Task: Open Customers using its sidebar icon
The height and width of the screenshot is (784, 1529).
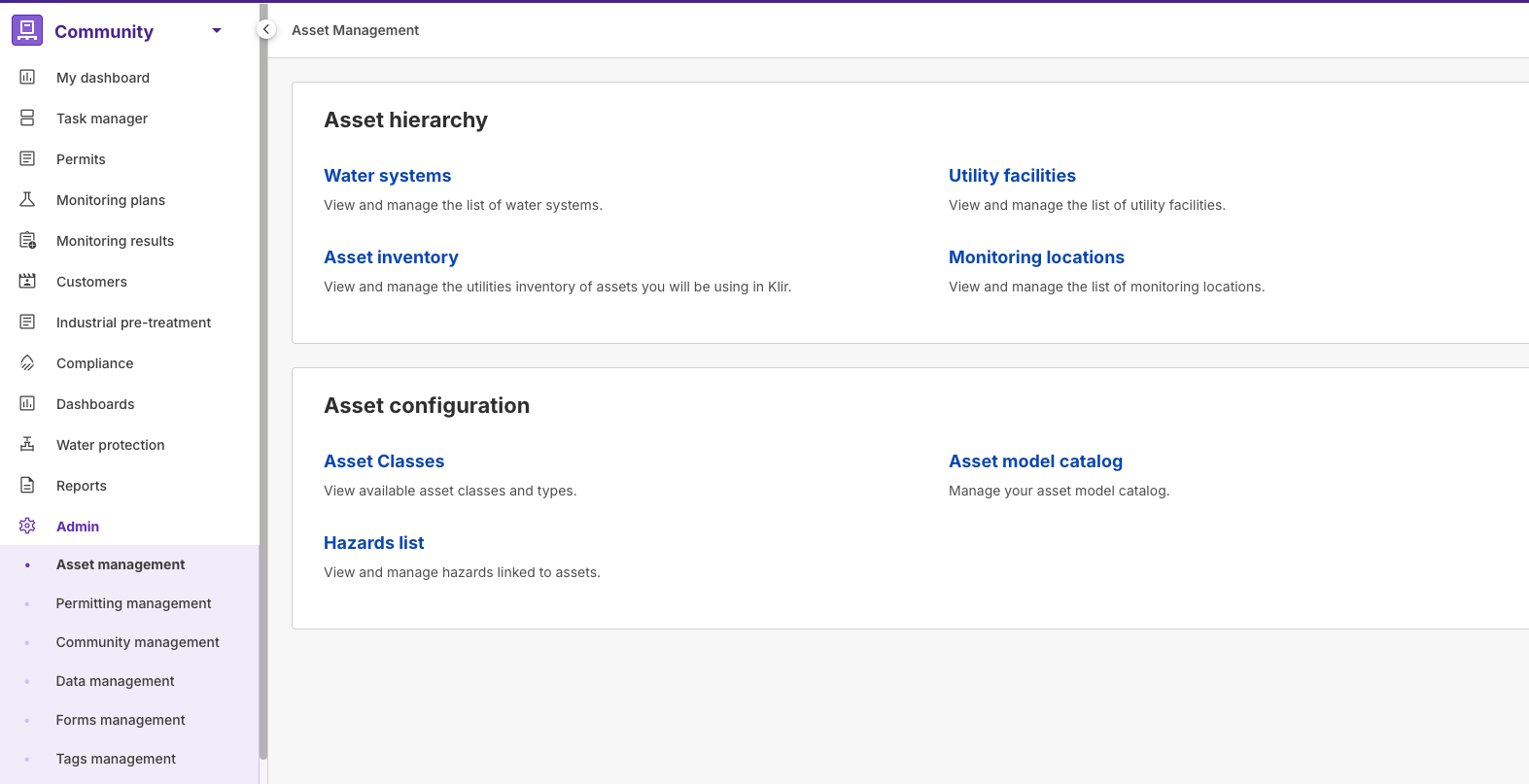Action: click(27, 281)
